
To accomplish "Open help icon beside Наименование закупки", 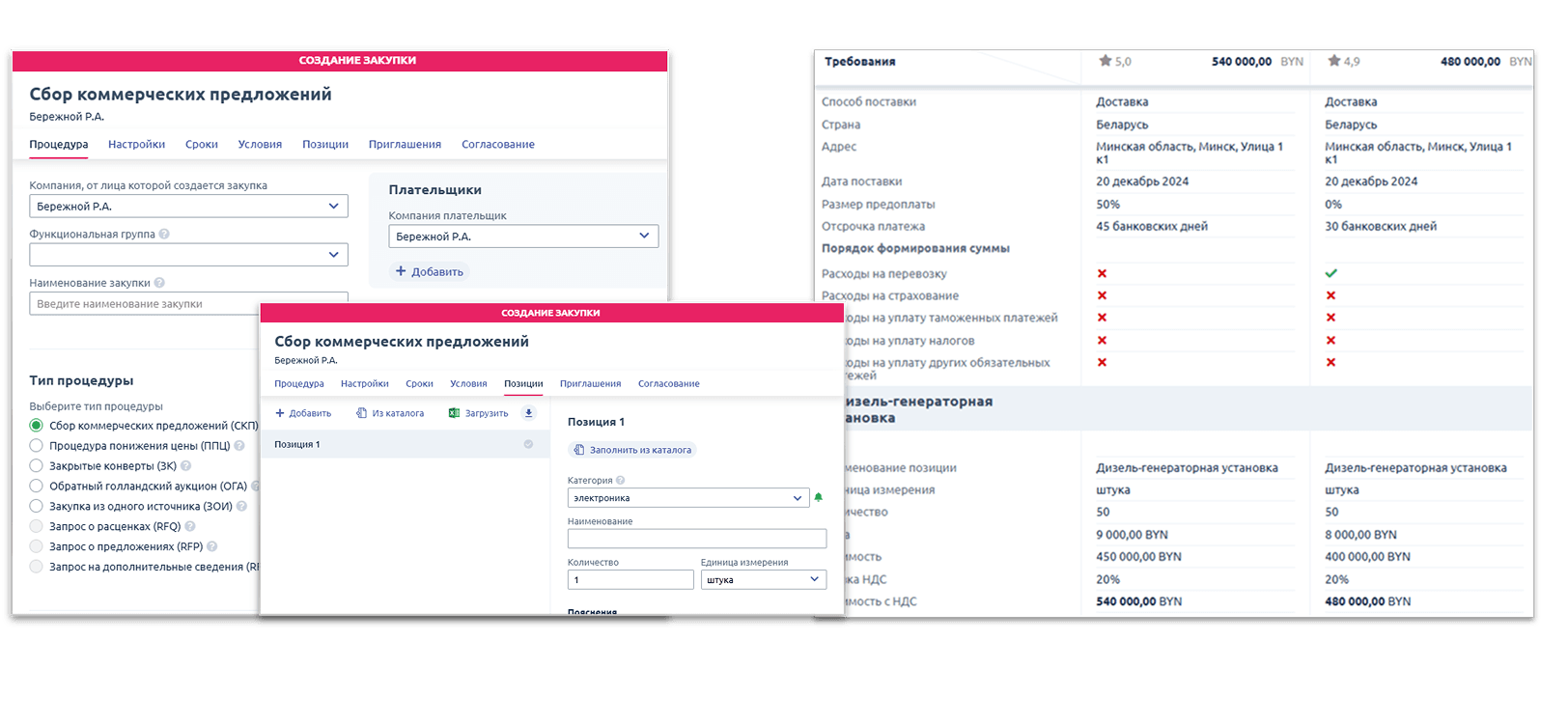I will 159,283.
